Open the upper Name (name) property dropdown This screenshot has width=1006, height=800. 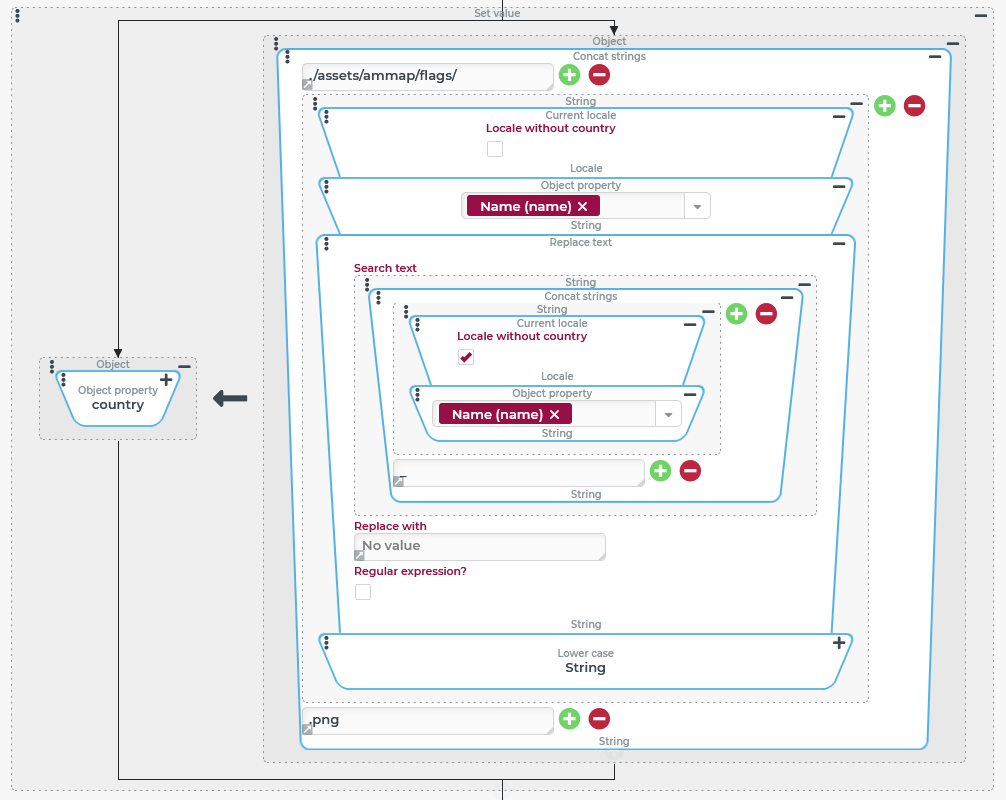point(697,206)
